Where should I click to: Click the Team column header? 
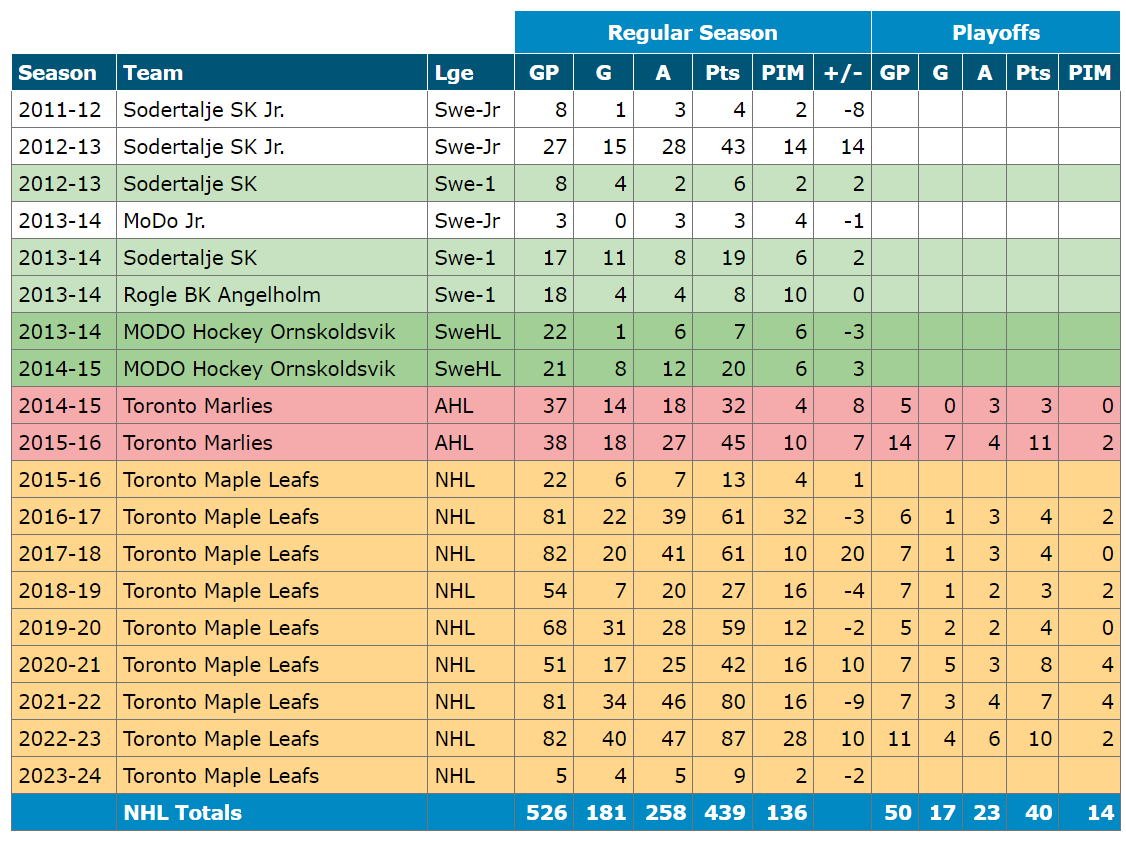tap(153, 73)
